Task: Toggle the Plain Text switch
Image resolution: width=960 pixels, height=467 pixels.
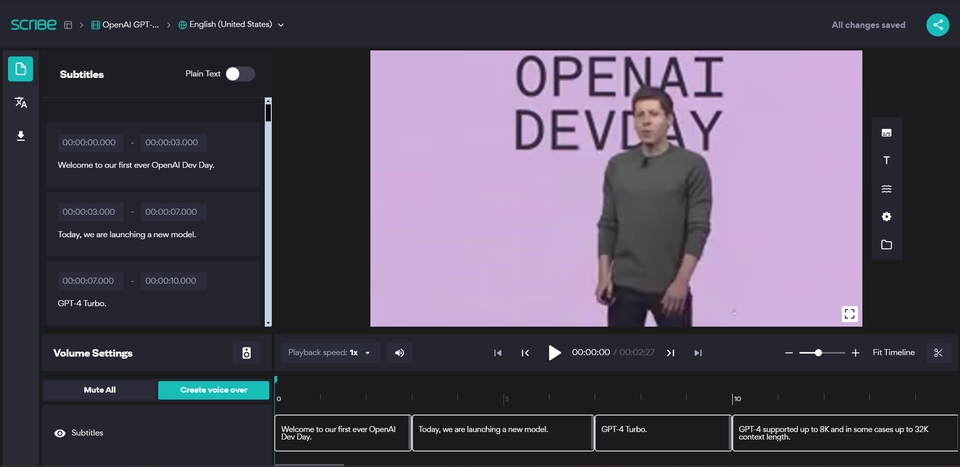Action: 239,74
